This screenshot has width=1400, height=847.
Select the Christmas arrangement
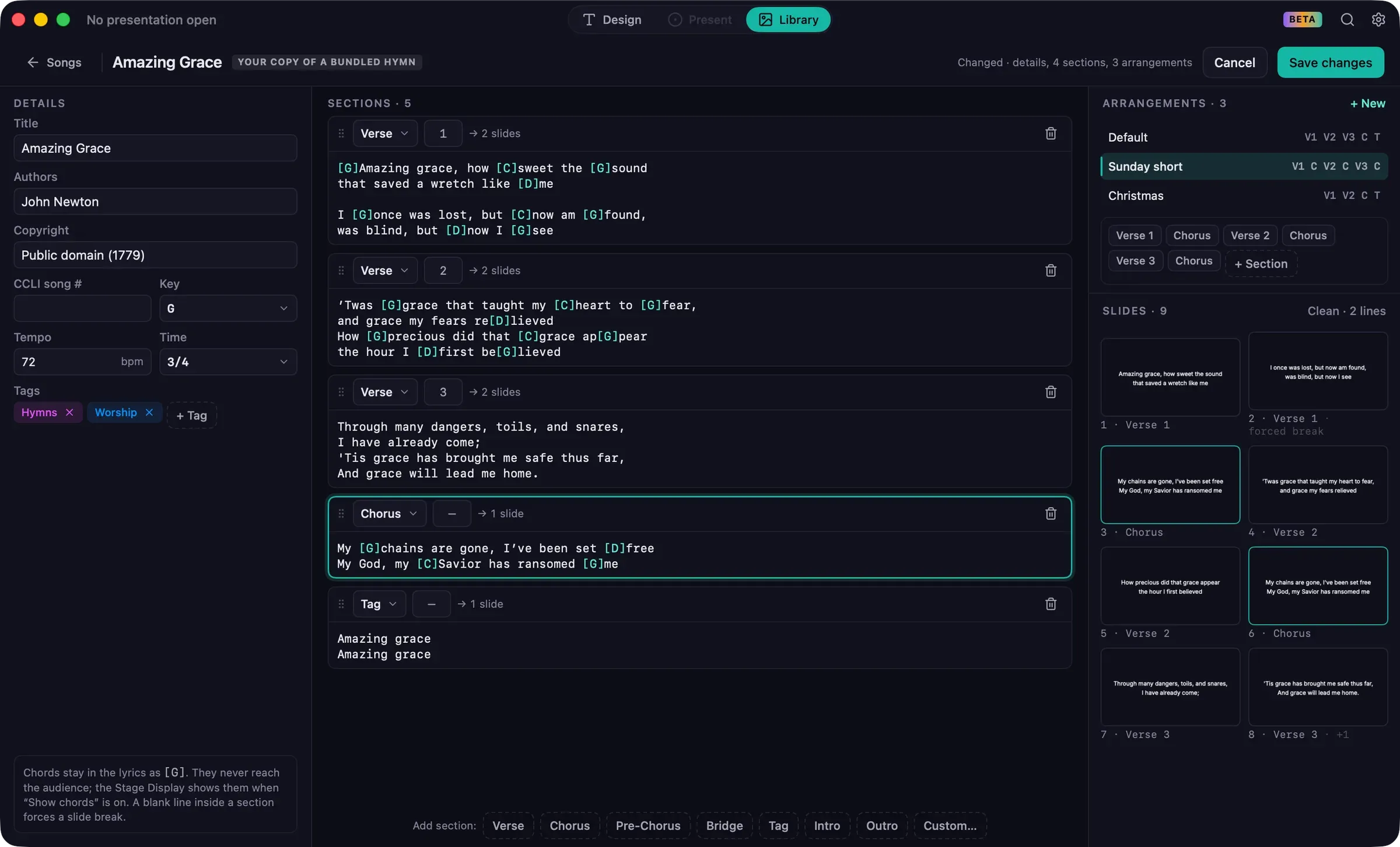1244,195
